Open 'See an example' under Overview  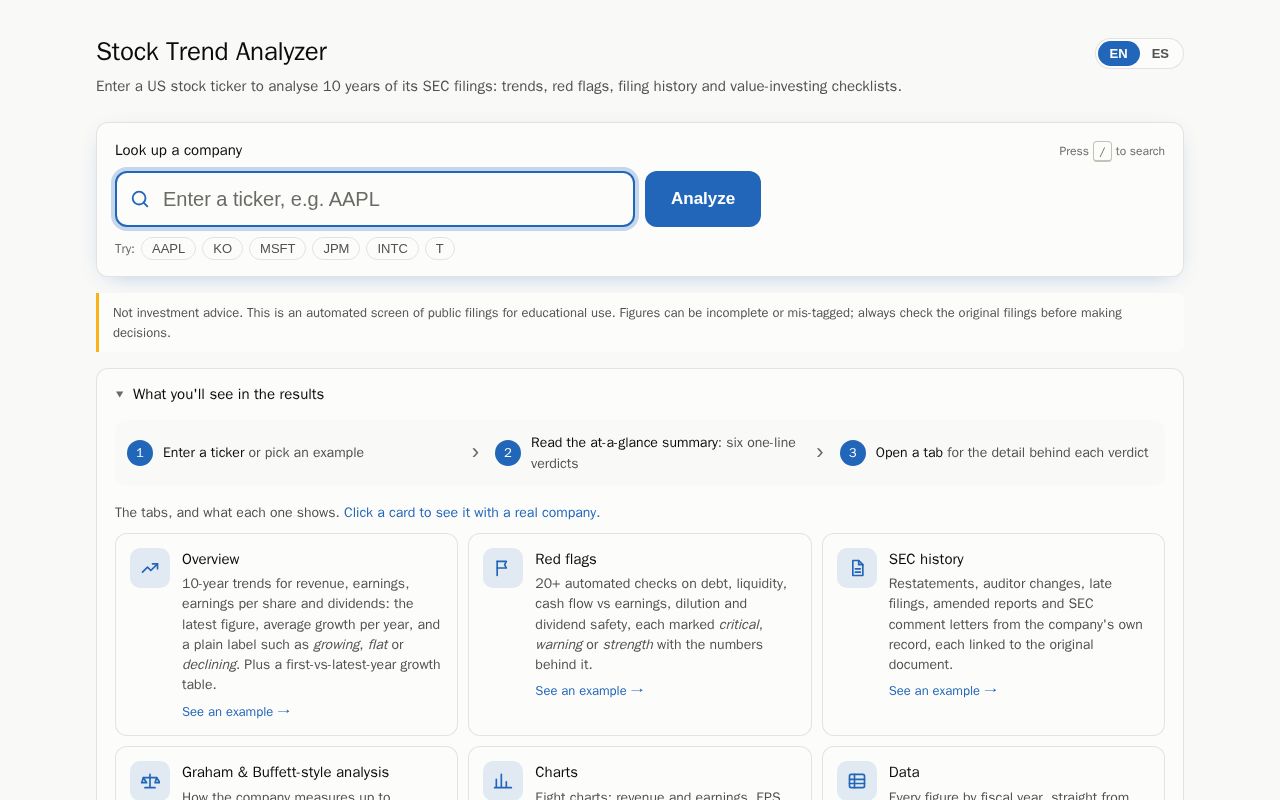pos(236,712)
